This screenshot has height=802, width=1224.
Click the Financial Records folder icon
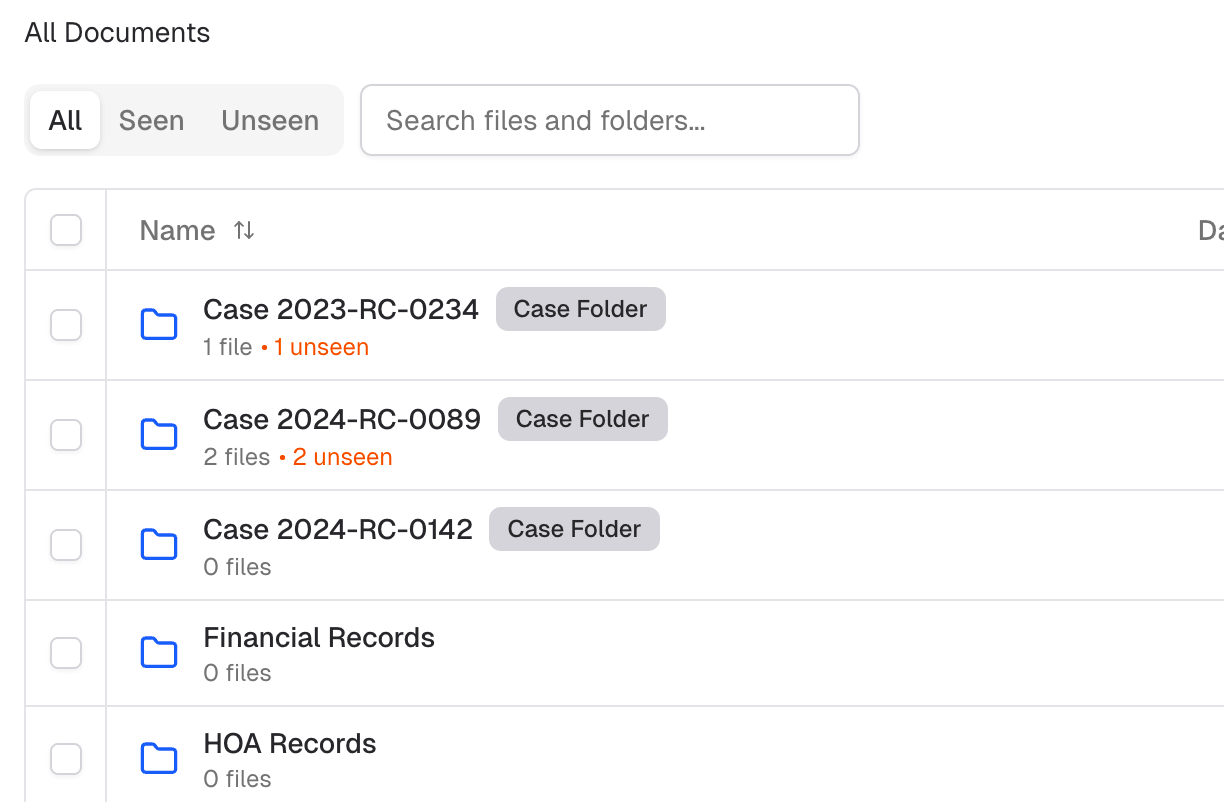click(159, 652)
